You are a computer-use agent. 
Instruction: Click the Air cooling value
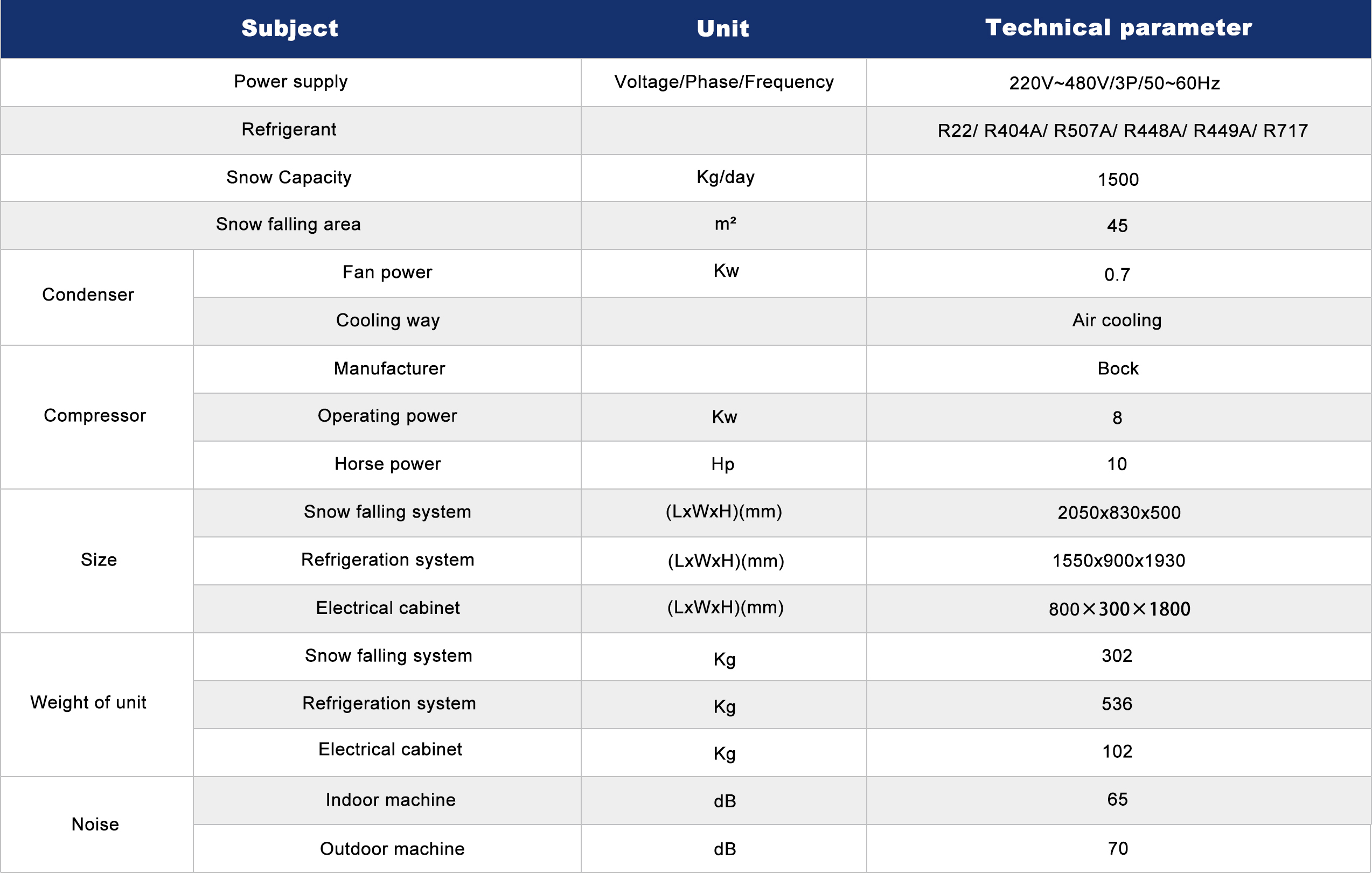pyautogui.click(x=1116, y=320)
